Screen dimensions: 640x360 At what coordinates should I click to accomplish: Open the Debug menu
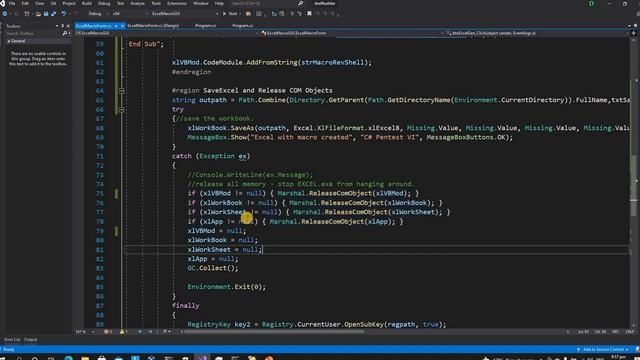point(104,3)
